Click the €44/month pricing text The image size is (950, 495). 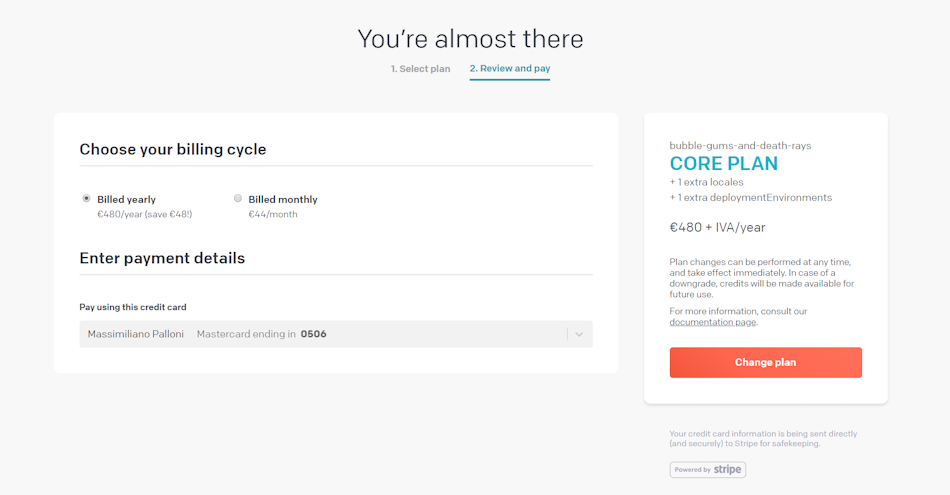tap(273, 214)
